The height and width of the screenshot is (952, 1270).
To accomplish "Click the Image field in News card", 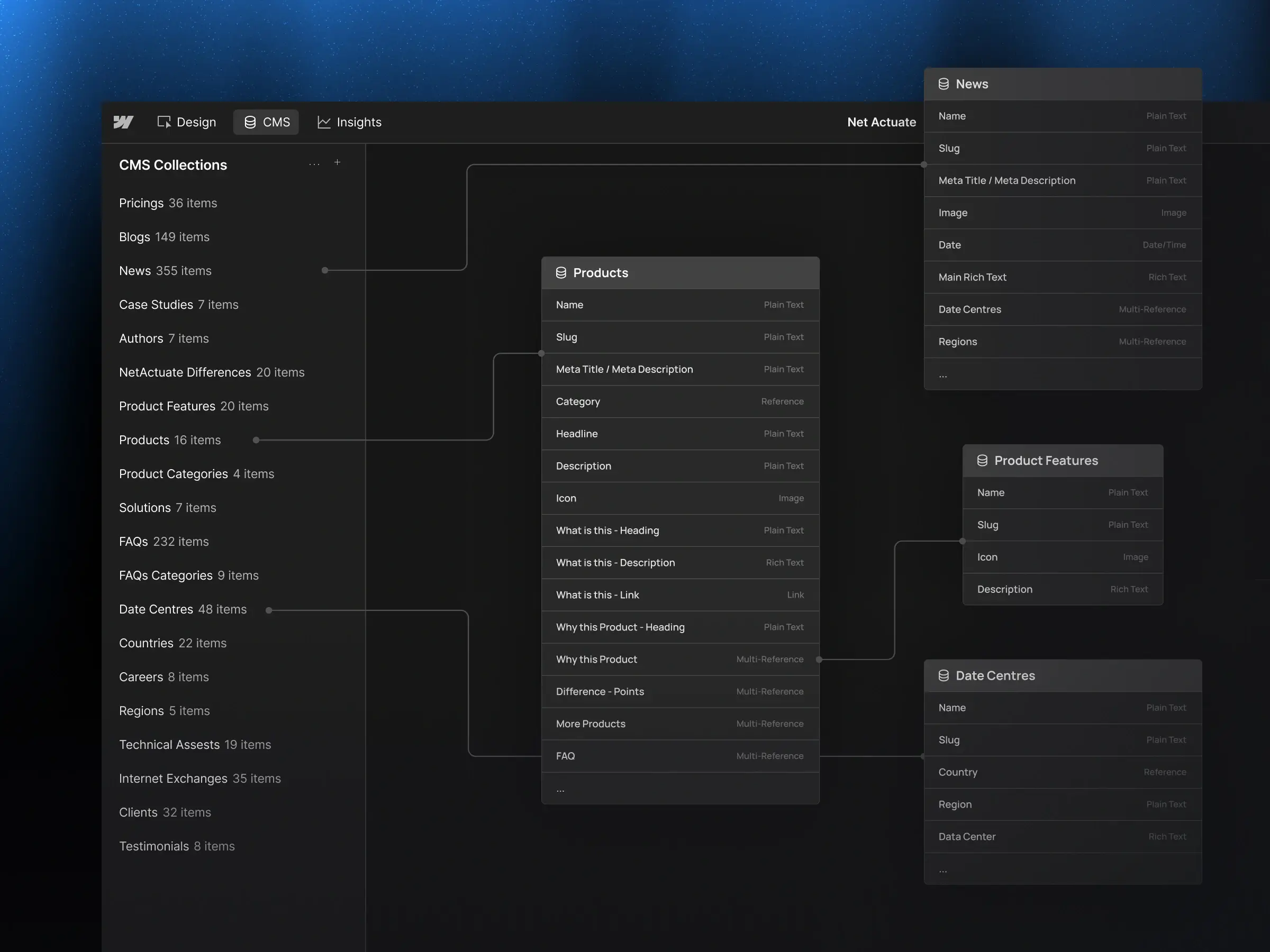I will click(1063, 213).
